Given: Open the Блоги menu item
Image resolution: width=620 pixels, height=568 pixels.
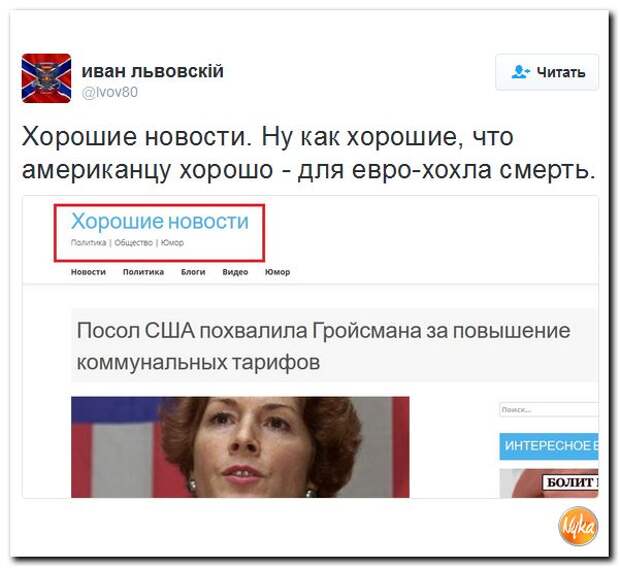Looking at the screenshot, I should coord(193,272).
